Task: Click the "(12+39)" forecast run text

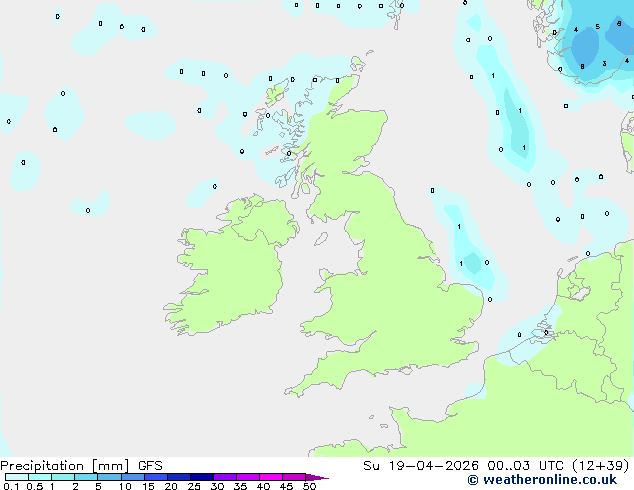Action: (601, 466)
